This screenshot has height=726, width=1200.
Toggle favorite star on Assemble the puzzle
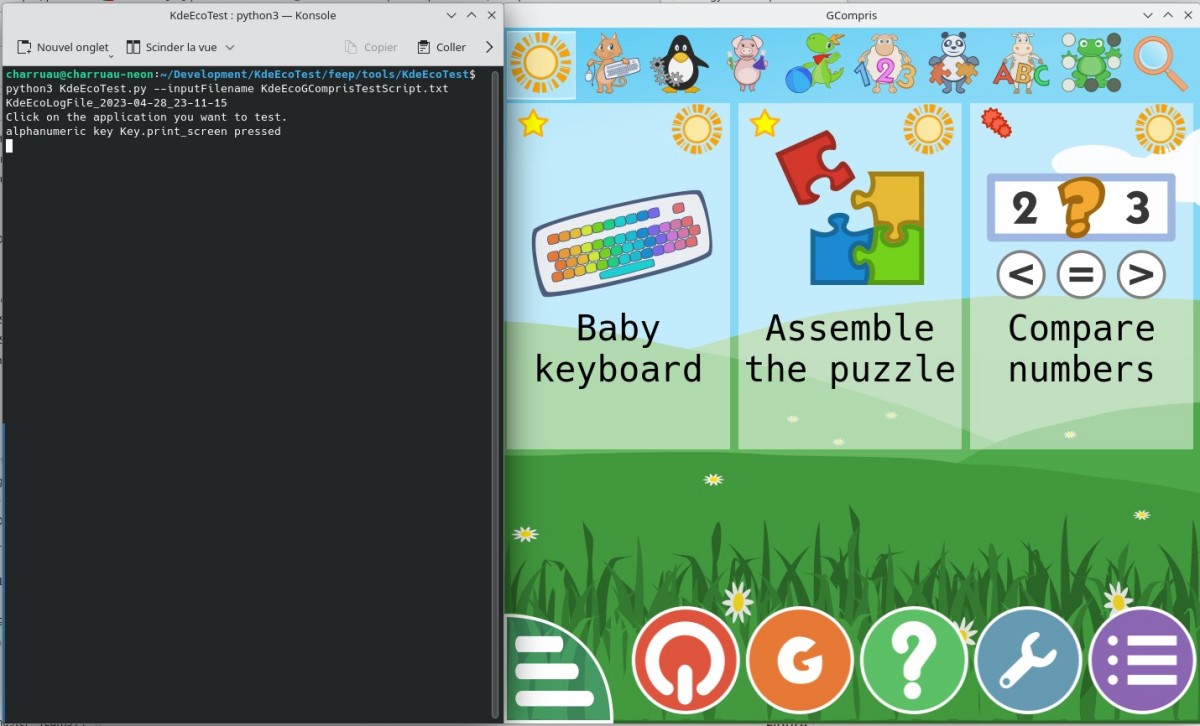coord(765,124)
